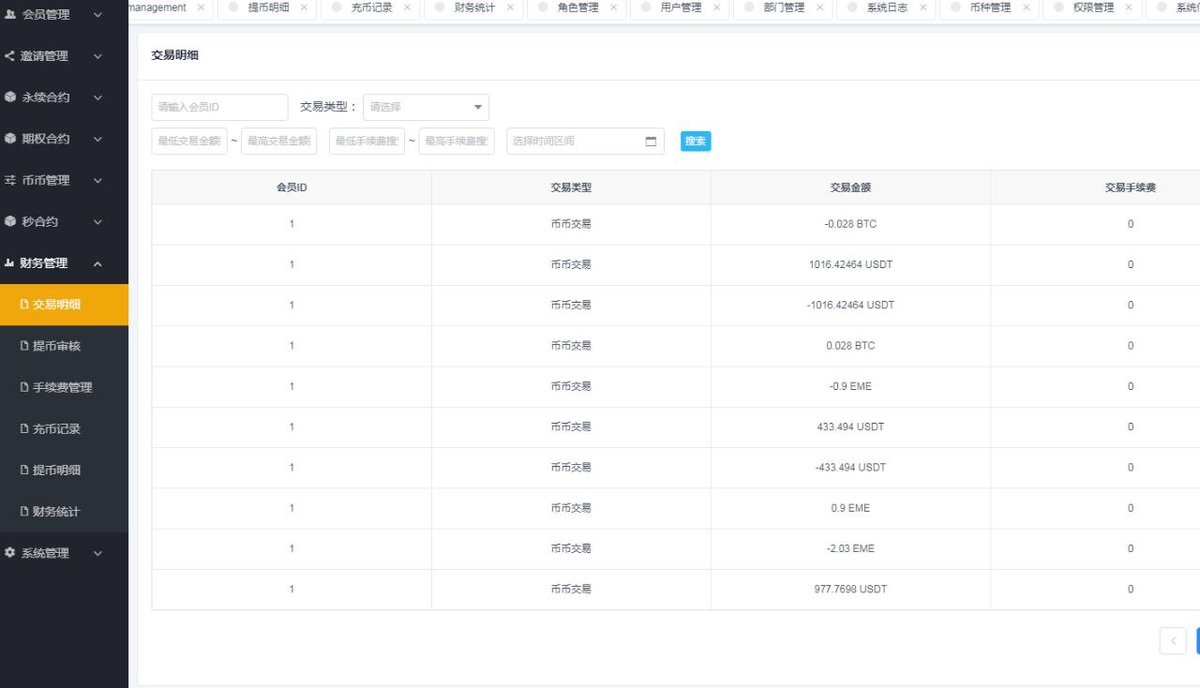The height and width of the screenshot is (688, 1200).
Task: Open 提币明细 in the sidebar
Action: point(64,470)
